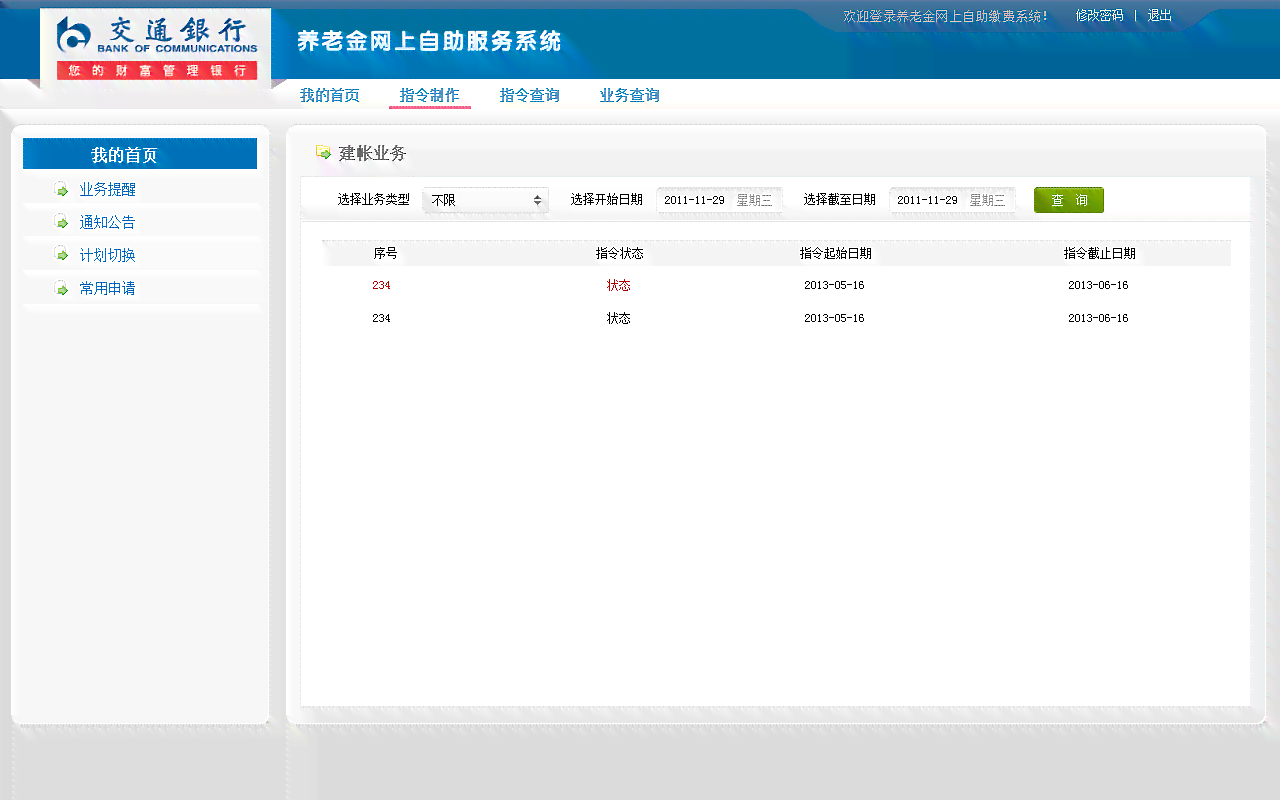The width and height of the screenshot is (1280, 800).
Task: Click the 选择截至日期 date field
Action: coord(952,200)
